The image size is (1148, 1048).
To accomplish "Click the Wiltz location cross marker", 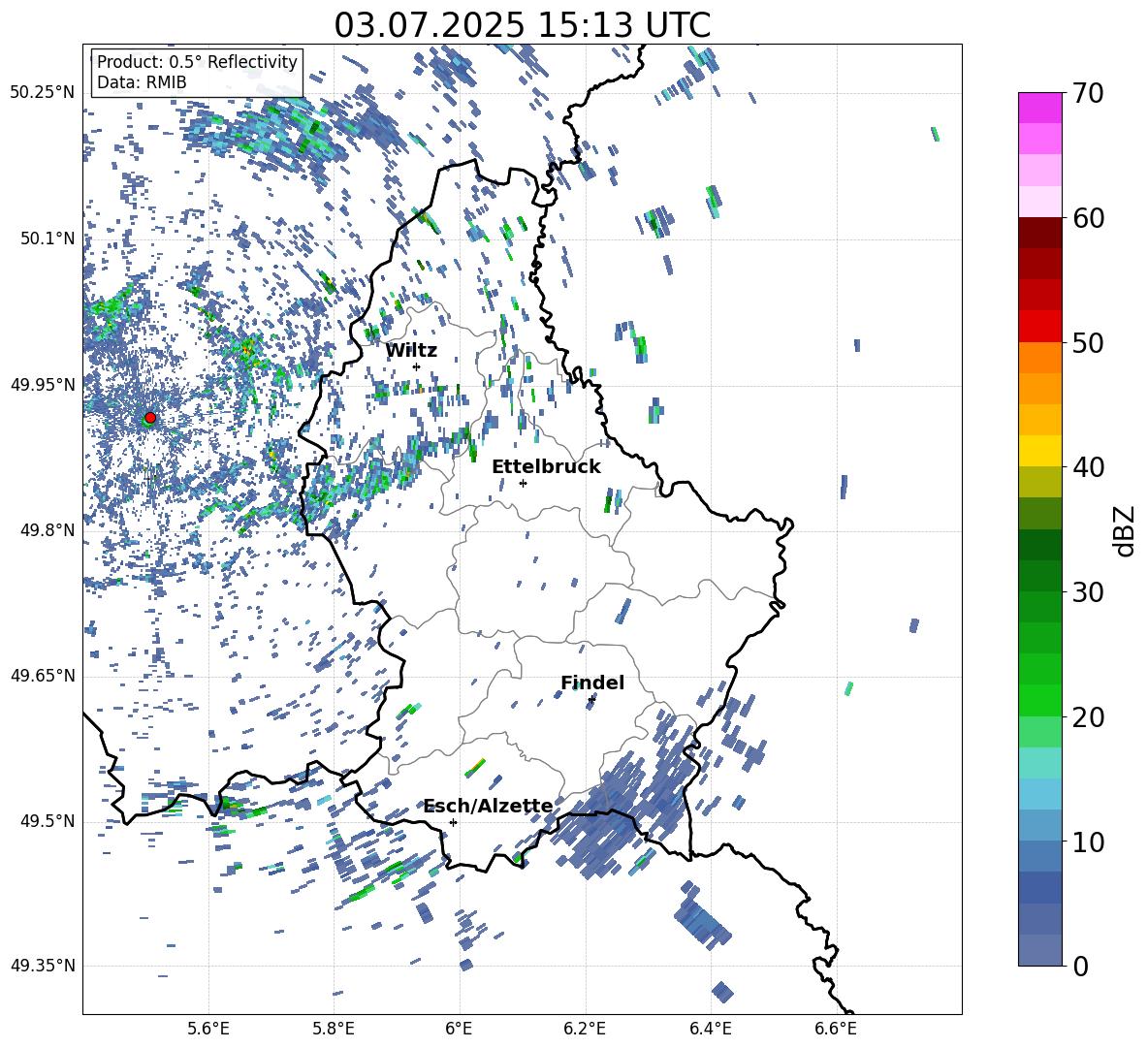I will 417,366.
